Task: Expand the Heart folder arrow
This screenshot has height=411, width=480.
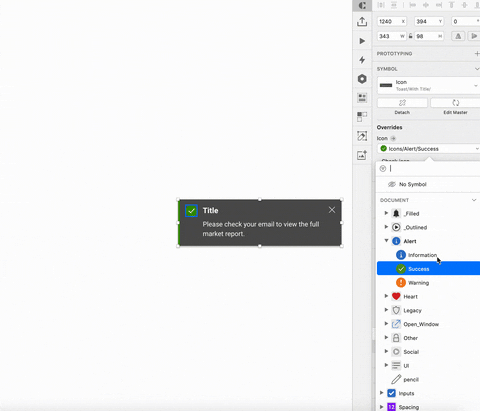Action: point(386,296)
